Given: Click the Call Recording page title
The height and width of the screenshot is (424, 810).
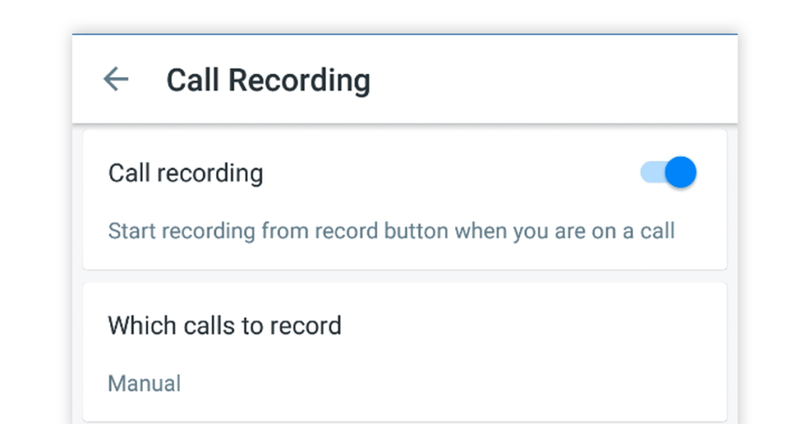Looking at the screenshot, I should (x=268, y=80).
